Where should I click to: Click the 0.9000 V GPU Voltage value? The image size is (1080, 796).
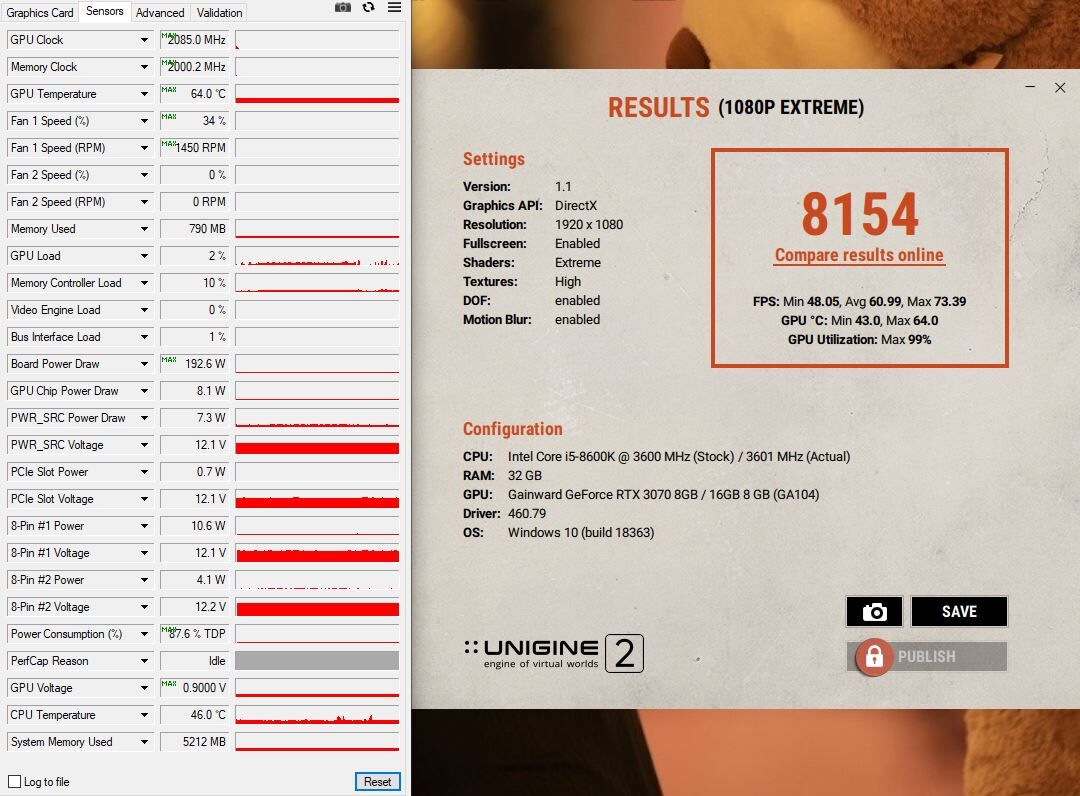(194, 688)
